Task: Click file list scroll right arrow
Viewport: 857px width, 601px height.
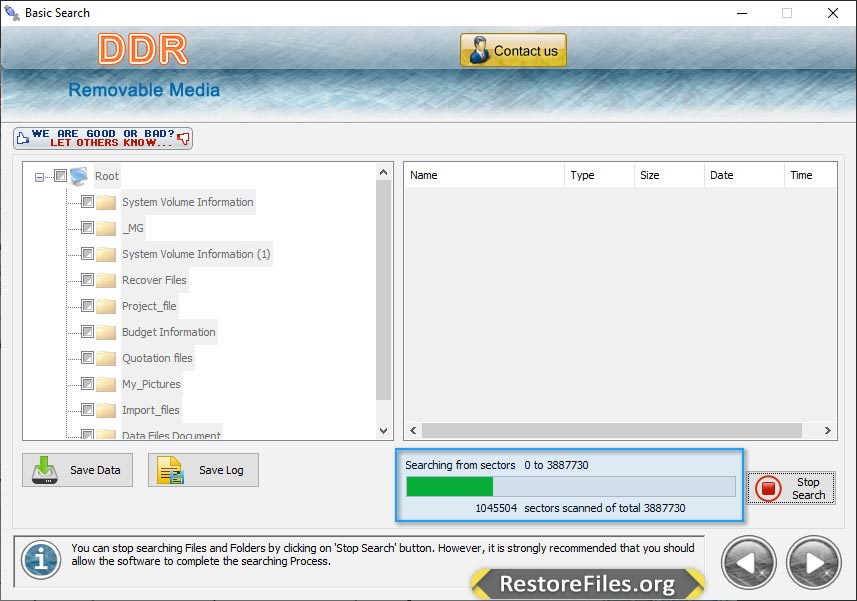Action: (x=827, y=431)
